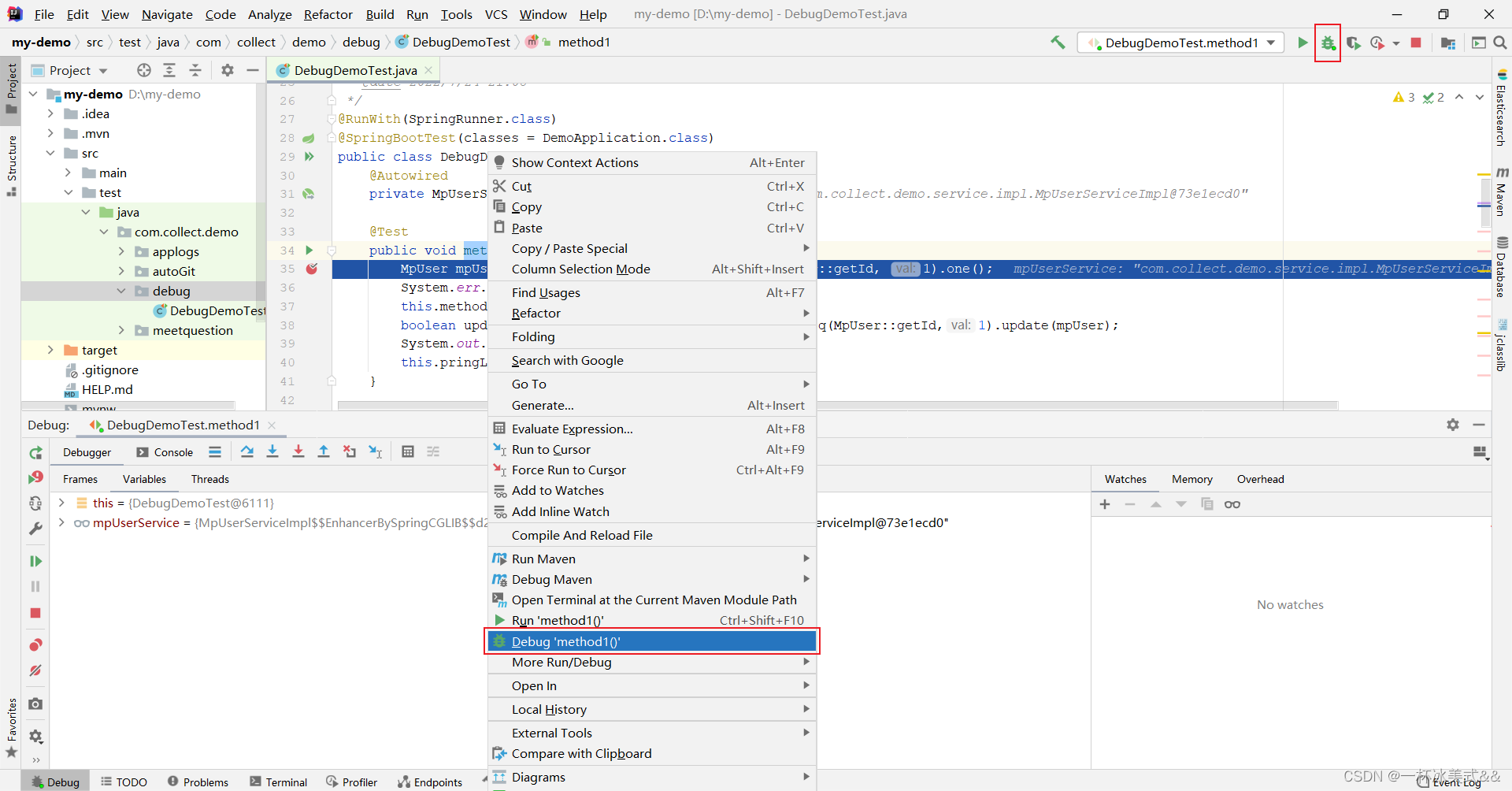Click Step Into icon in debugger toolbar
This screenshot has width=1512, height=791.
pos(272,451)
